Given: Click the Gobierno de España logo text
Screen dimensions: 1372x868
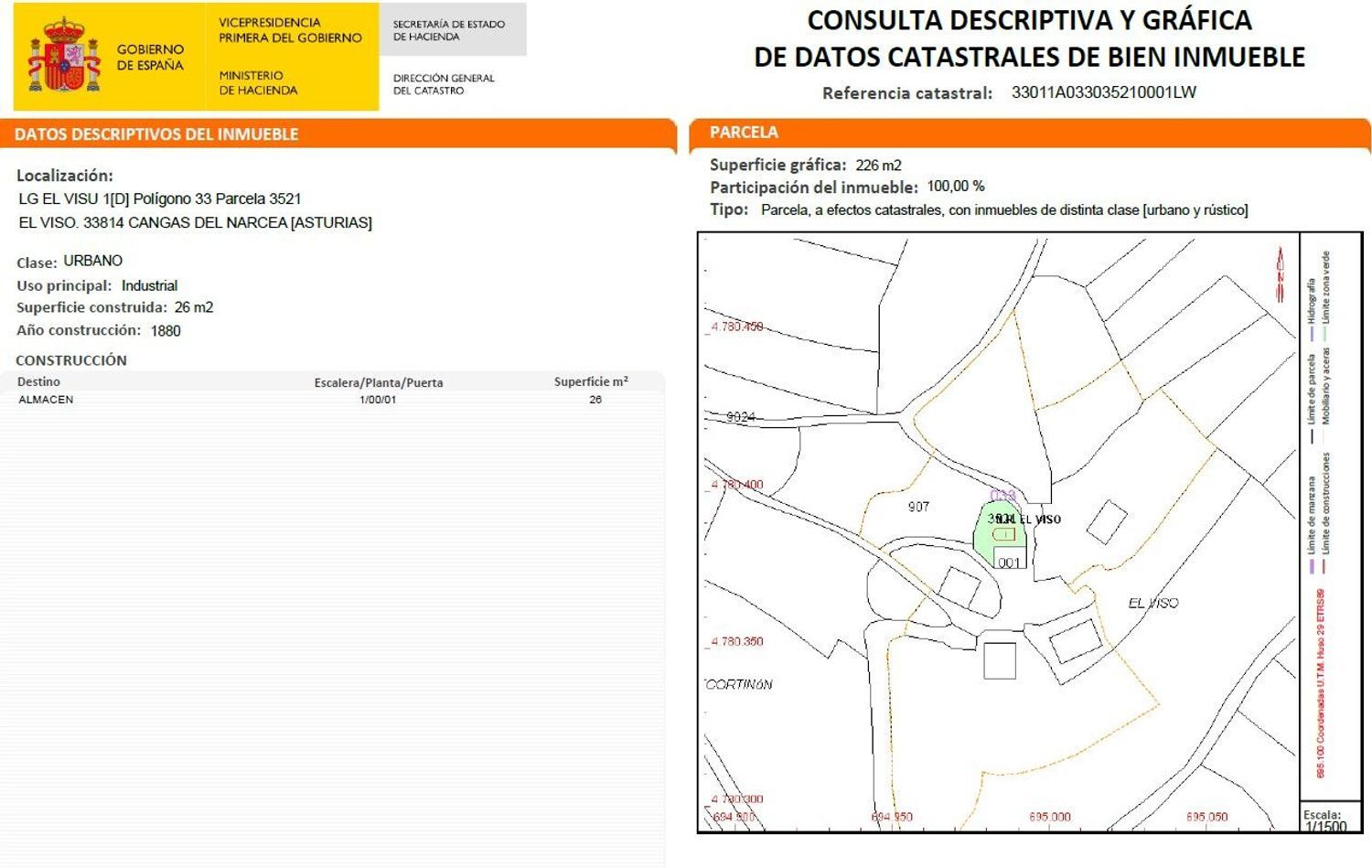Looking at the screenshot, I should [x=150, y=57].
